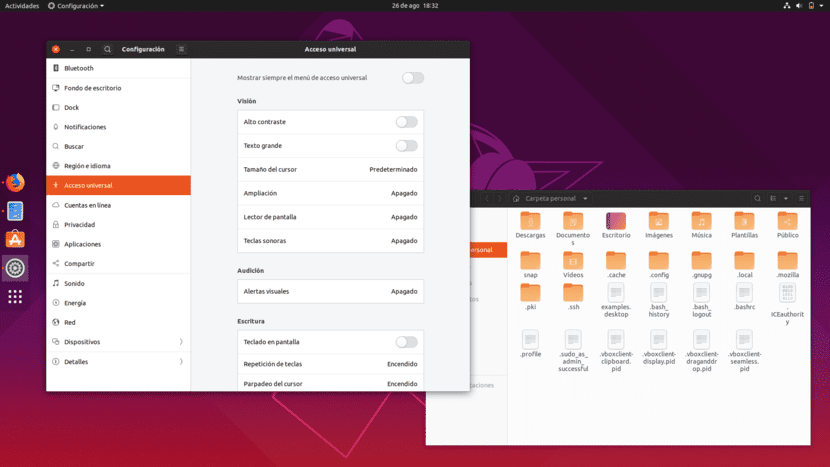Open the .mozilla folder in Files

[788, 265]
